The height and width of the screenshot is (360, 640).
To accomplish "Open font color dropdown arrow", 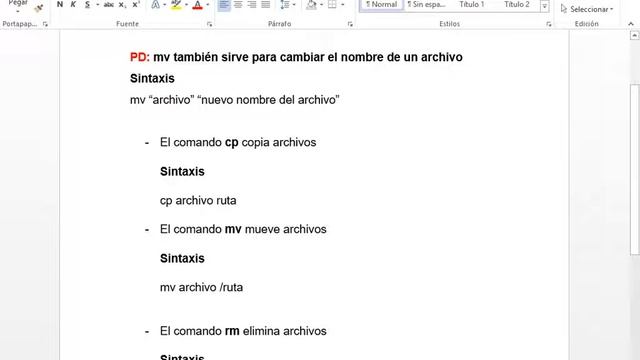I will tap(208, 5).
